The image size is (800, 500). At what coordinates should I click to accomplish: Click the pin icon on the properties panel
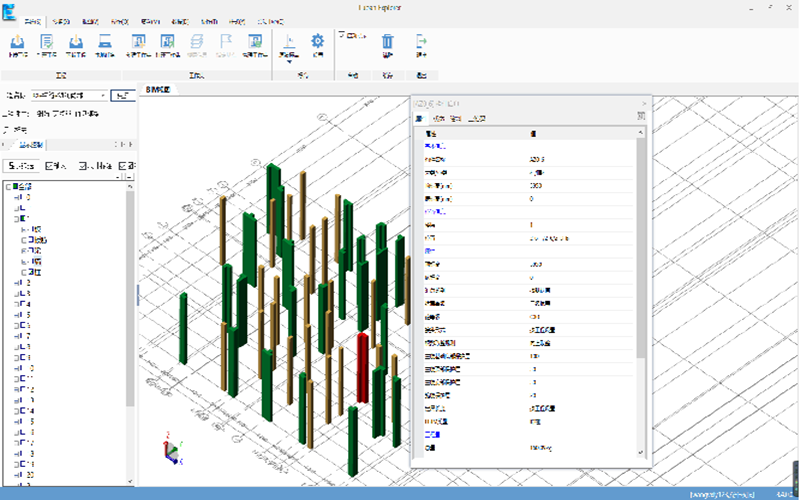point(641,116)
